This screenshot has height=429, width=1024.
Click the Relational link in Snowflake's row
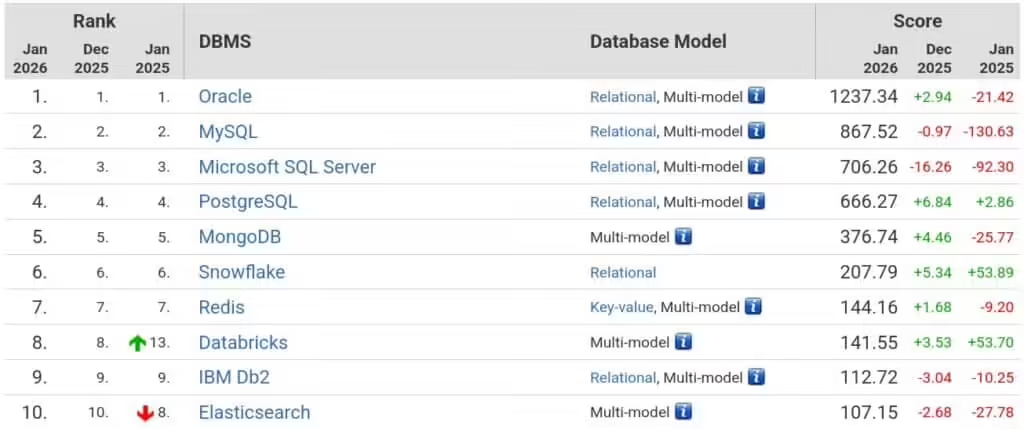click(x=623, y=272)
